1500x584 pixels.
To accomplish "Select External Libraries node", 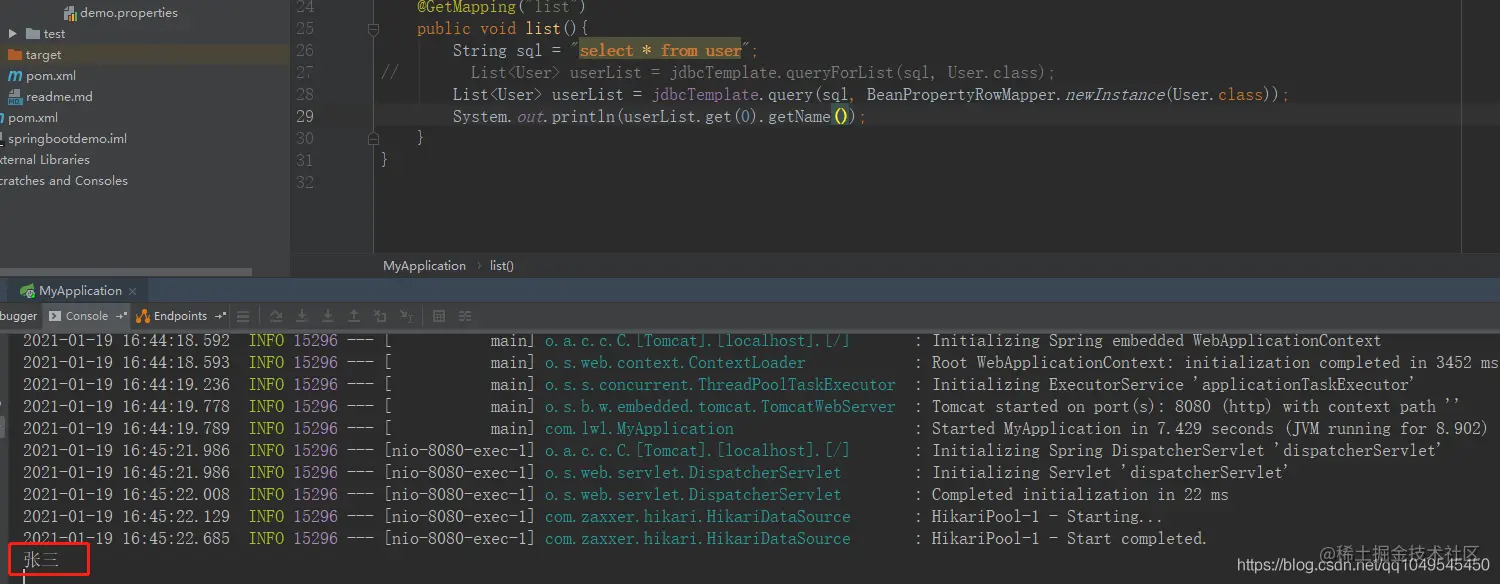I will pyautogui.click(x=45, y=160).
